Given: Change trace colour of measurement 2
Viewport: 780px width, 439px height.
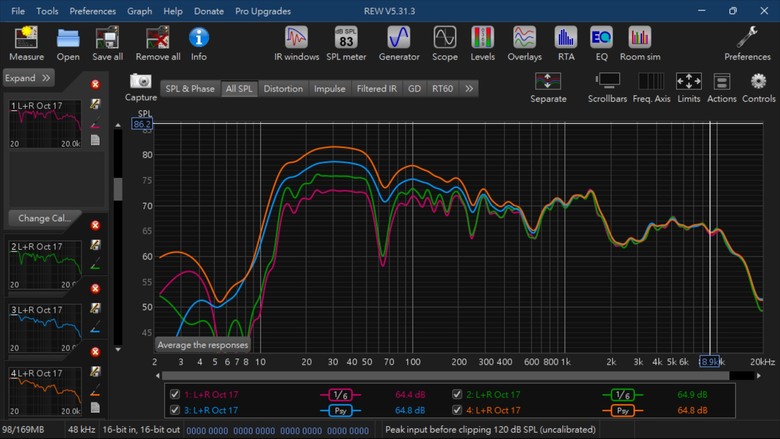Looking at the screenshot, I should pos(95,263).
